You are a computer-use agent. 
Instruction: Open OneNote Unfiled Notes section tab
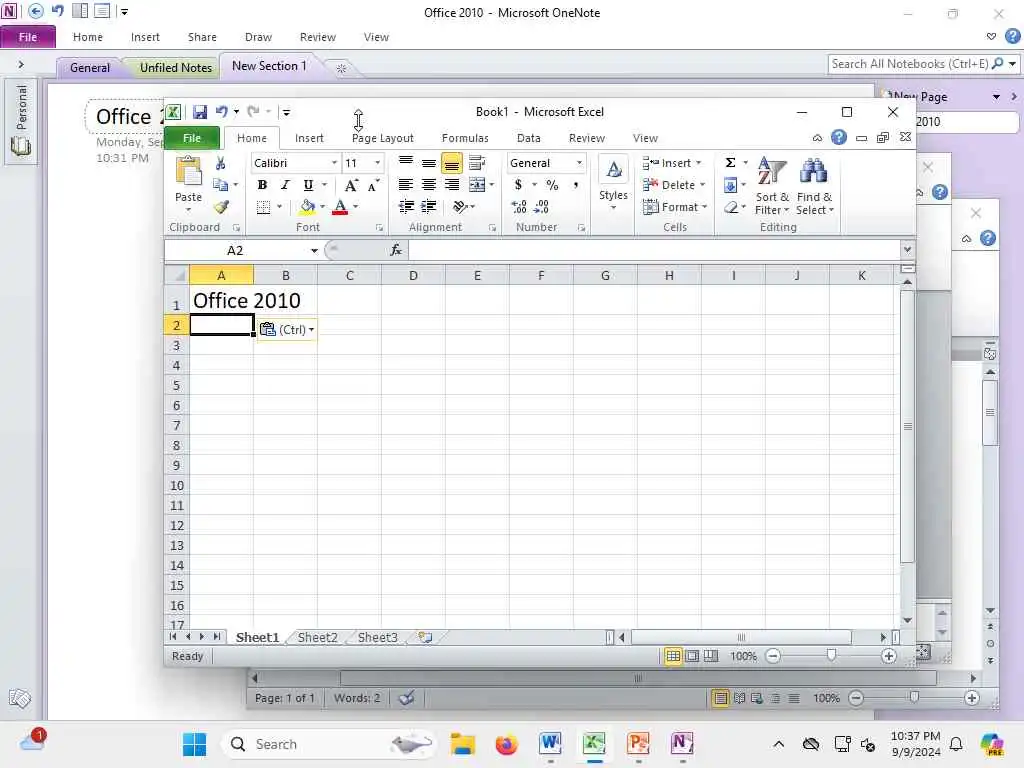point(176,67)
